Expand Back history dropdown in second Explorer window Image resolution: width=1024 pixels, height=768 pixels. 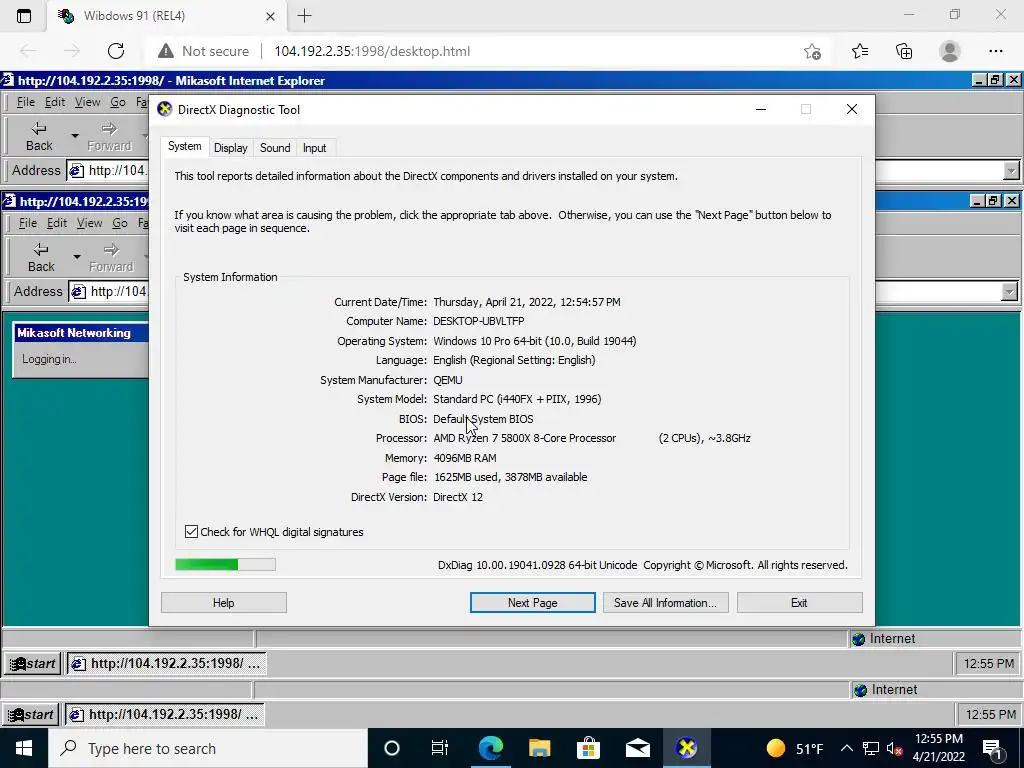[76, 257]
